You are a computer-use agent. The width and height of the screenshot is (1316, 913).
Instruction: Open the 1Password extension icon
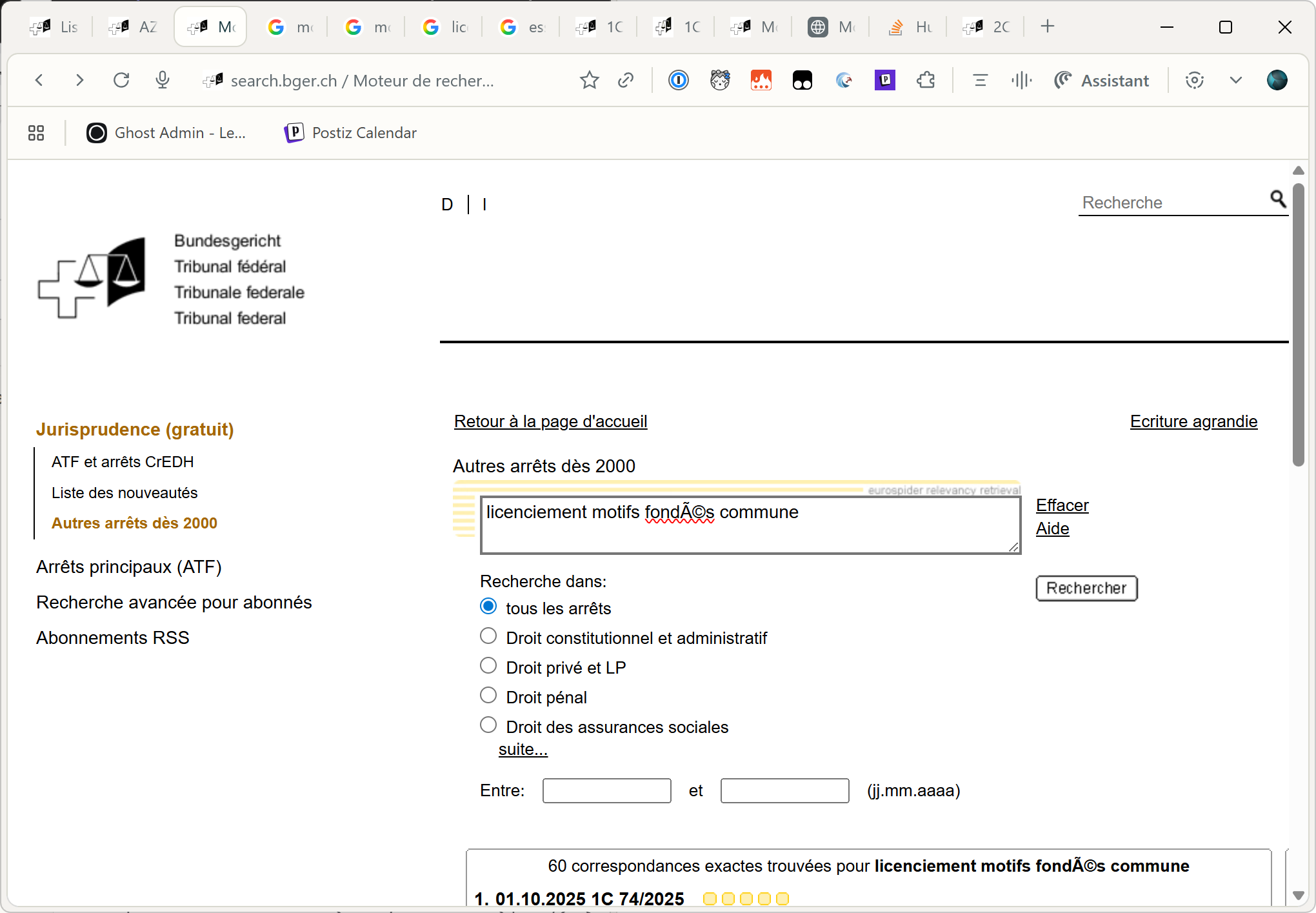pos(678,81)
